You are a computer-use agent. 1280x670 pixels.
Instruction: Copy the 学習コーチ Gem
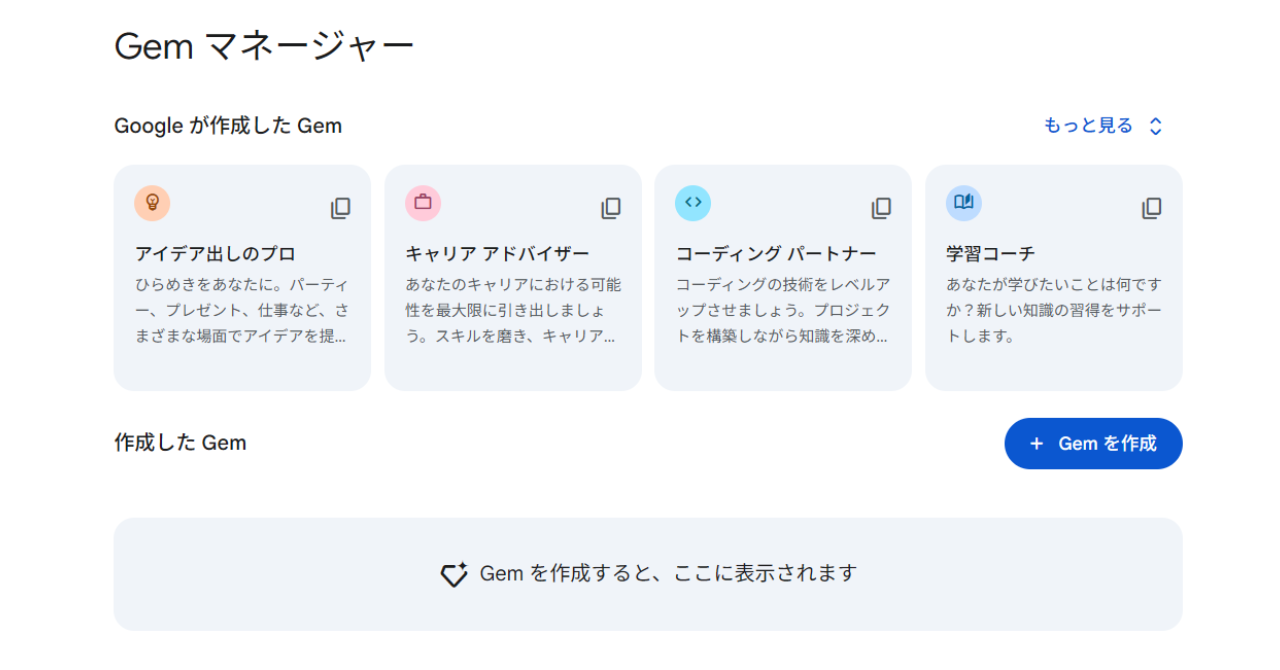point(1152,208)
